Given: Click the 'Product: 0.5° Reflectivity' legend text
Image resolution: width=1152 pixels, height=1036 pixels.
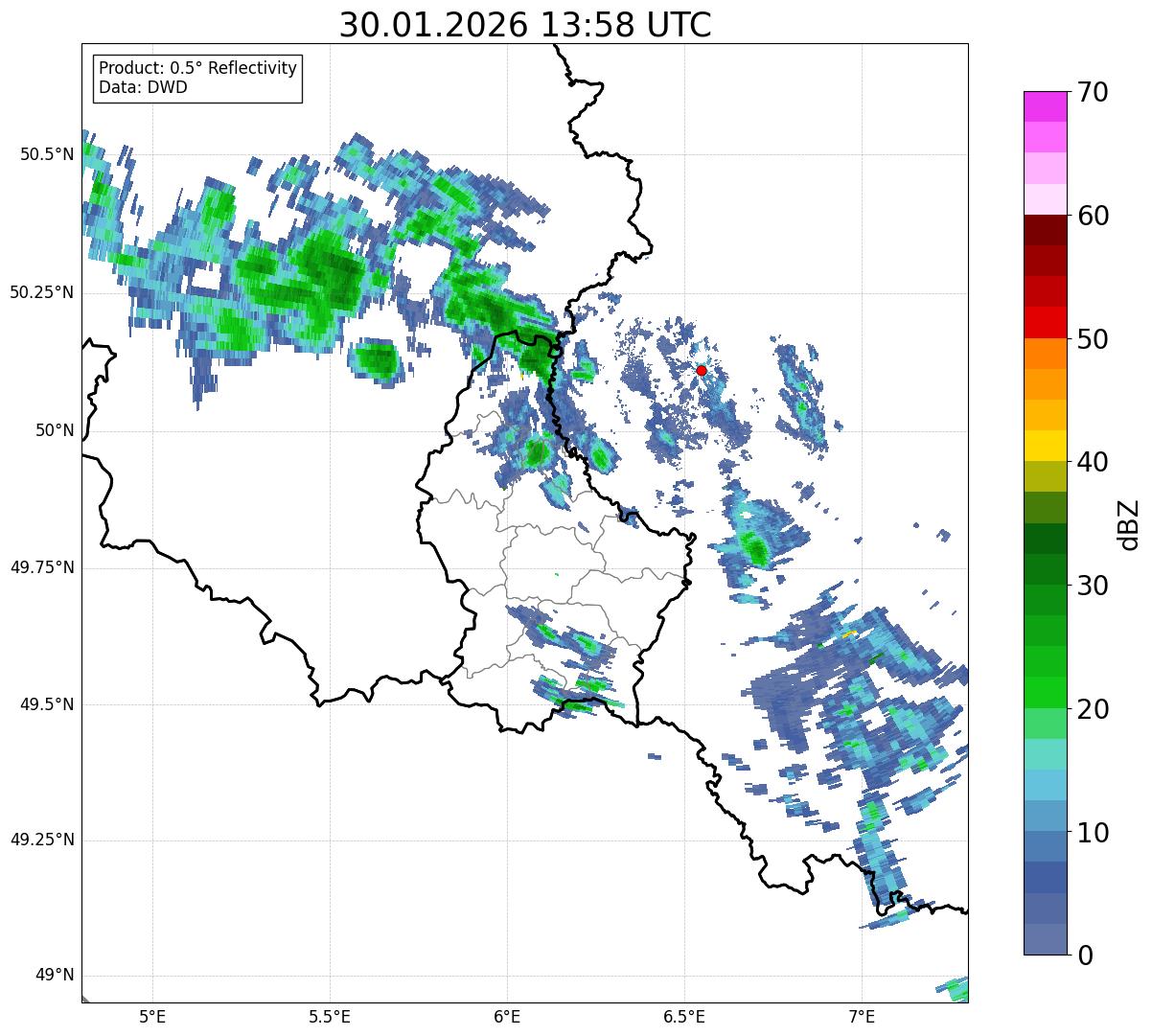Looking at the screenshot, I should click(x=198, y=68).
